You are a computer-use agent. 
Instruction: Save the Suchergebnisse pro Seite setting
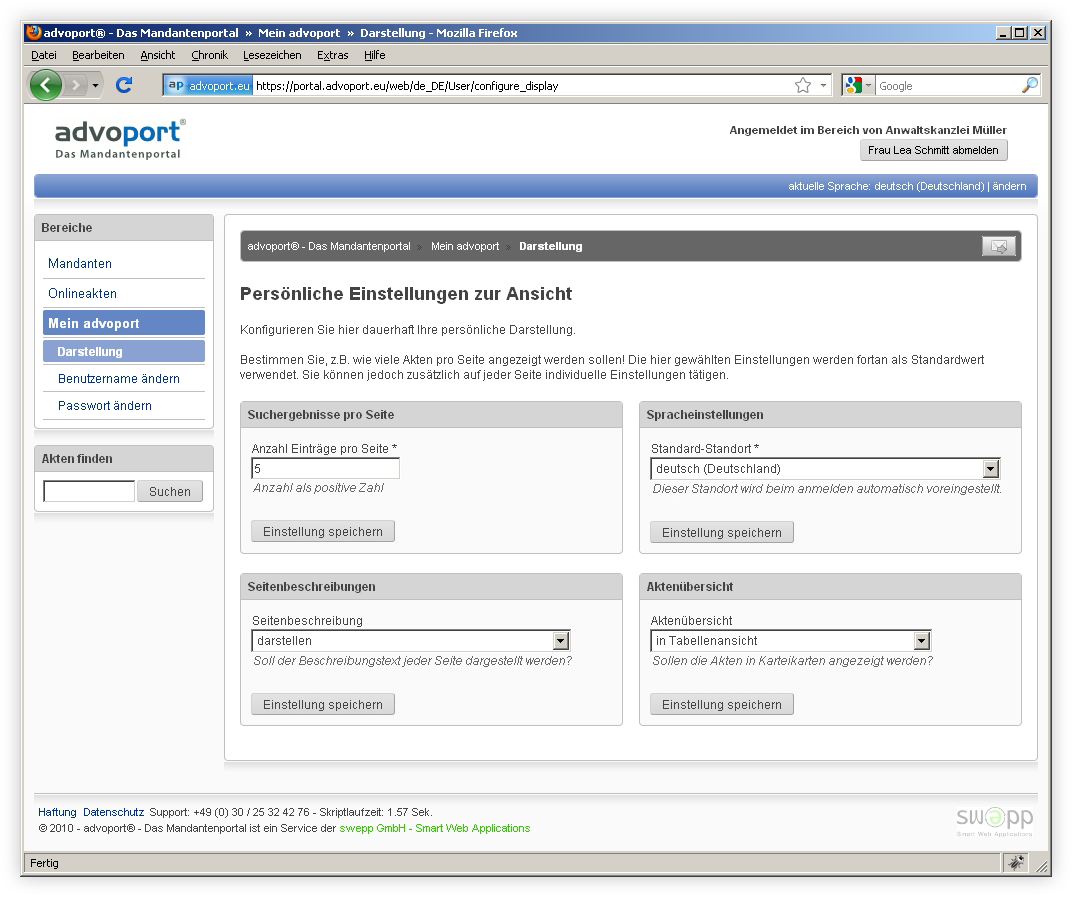(x=323, y=531)
